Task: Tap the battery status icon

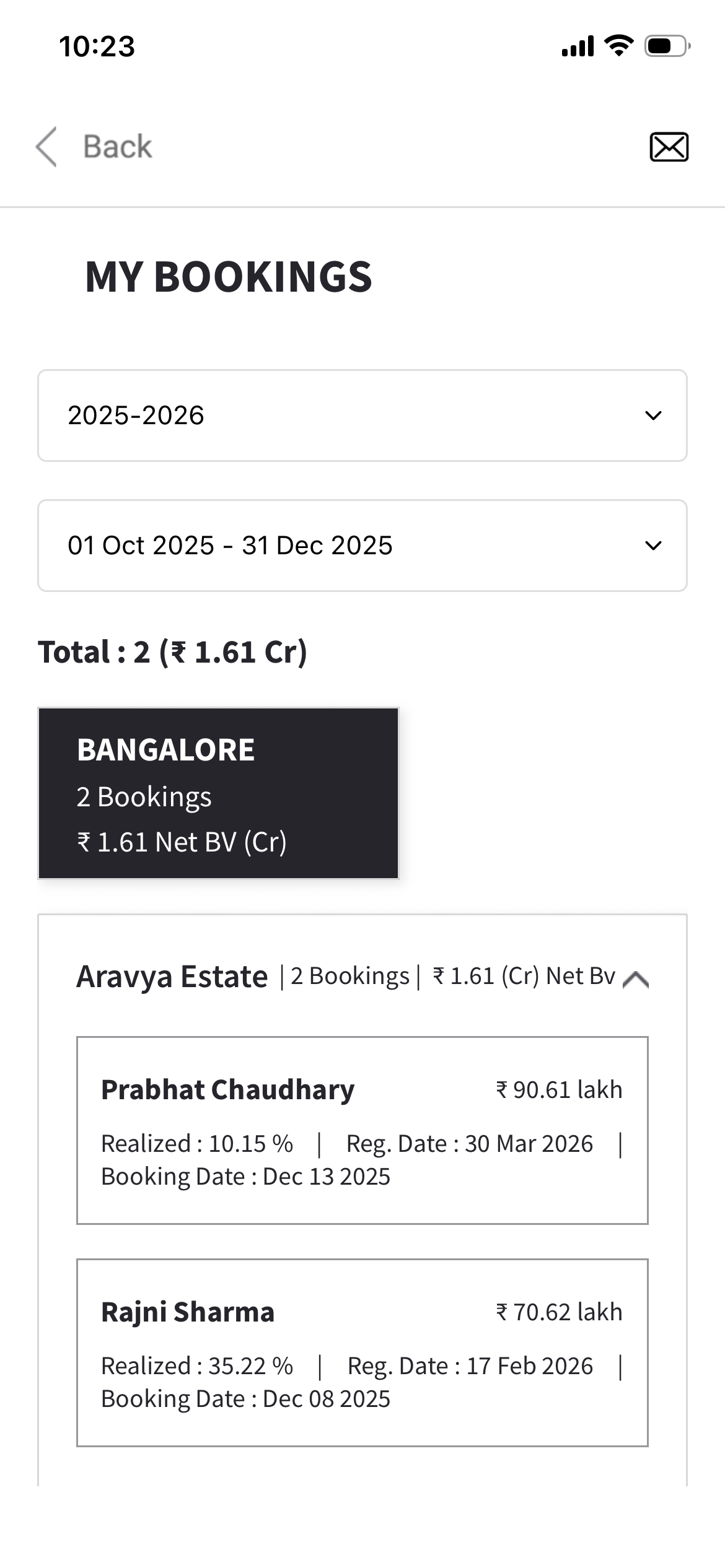Action: pos(667,46)
